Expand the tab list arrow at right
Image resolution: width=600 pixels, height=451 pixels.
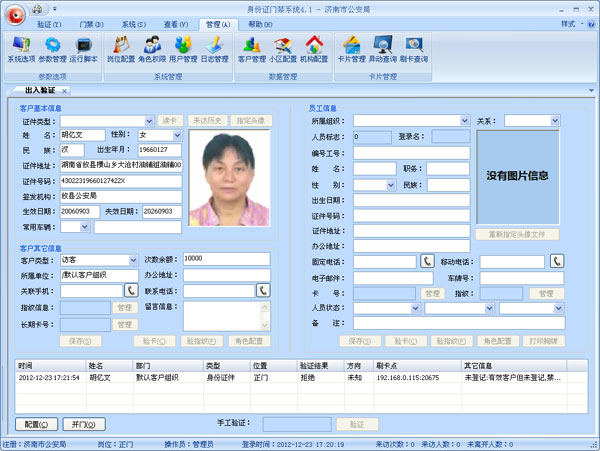591,91
